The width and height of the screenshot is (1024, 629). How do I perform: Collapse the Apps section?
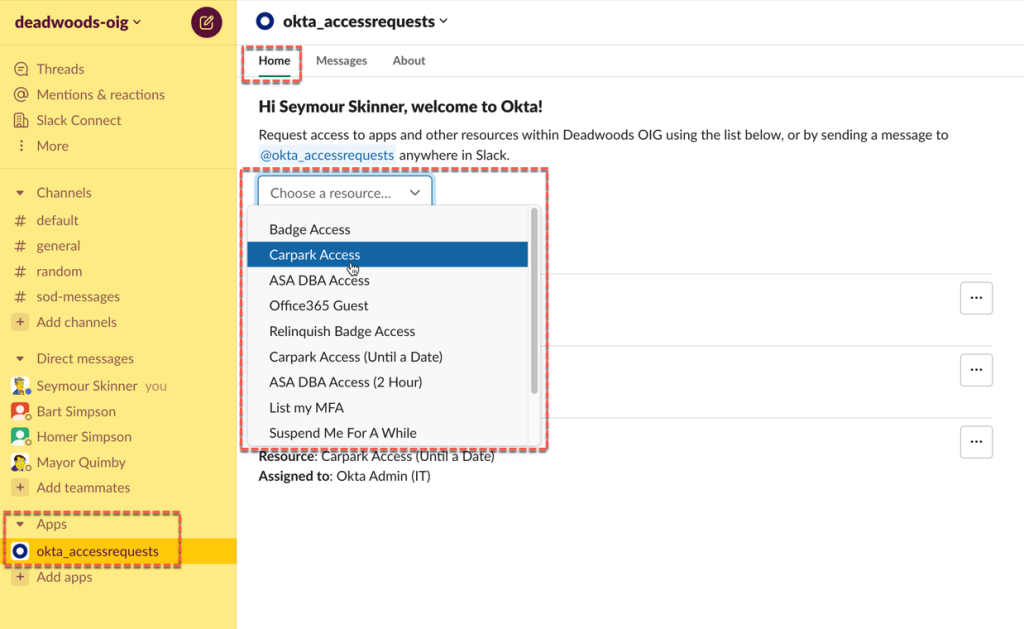coord(20,524)
